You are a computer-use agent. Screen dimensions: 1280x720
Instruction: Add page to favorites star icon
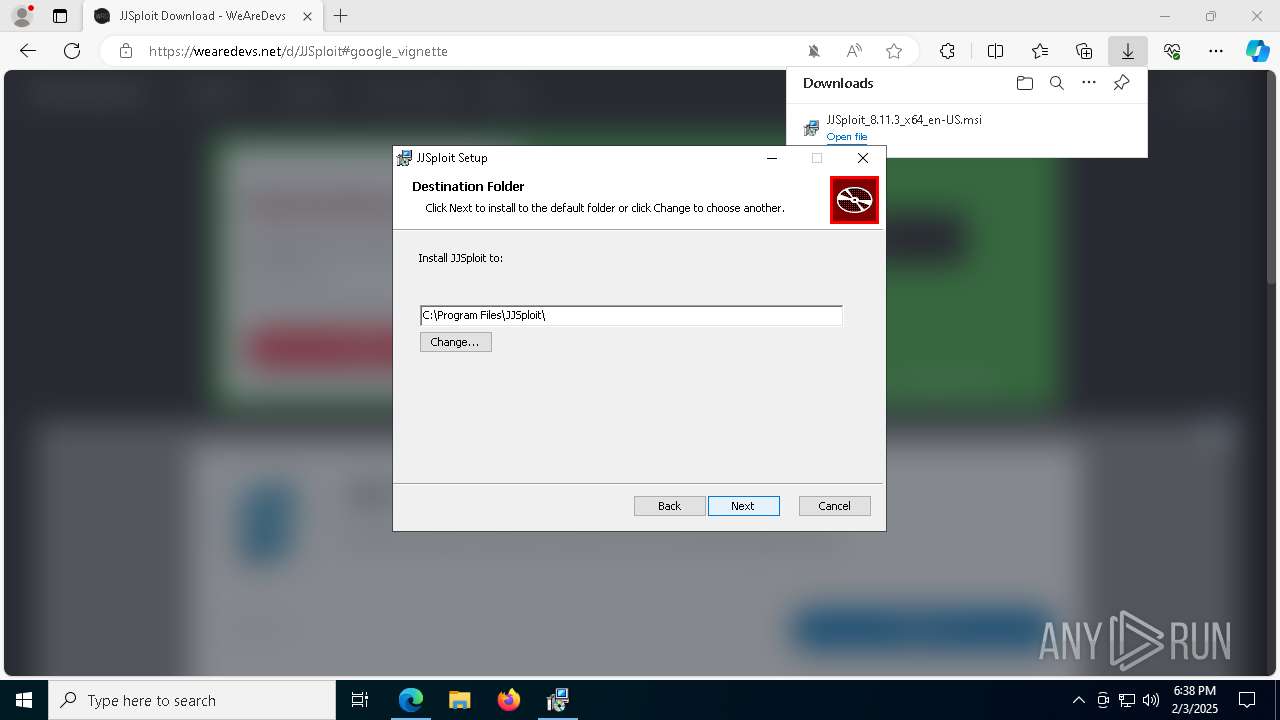pyautogui.click(x=894, y=51)
